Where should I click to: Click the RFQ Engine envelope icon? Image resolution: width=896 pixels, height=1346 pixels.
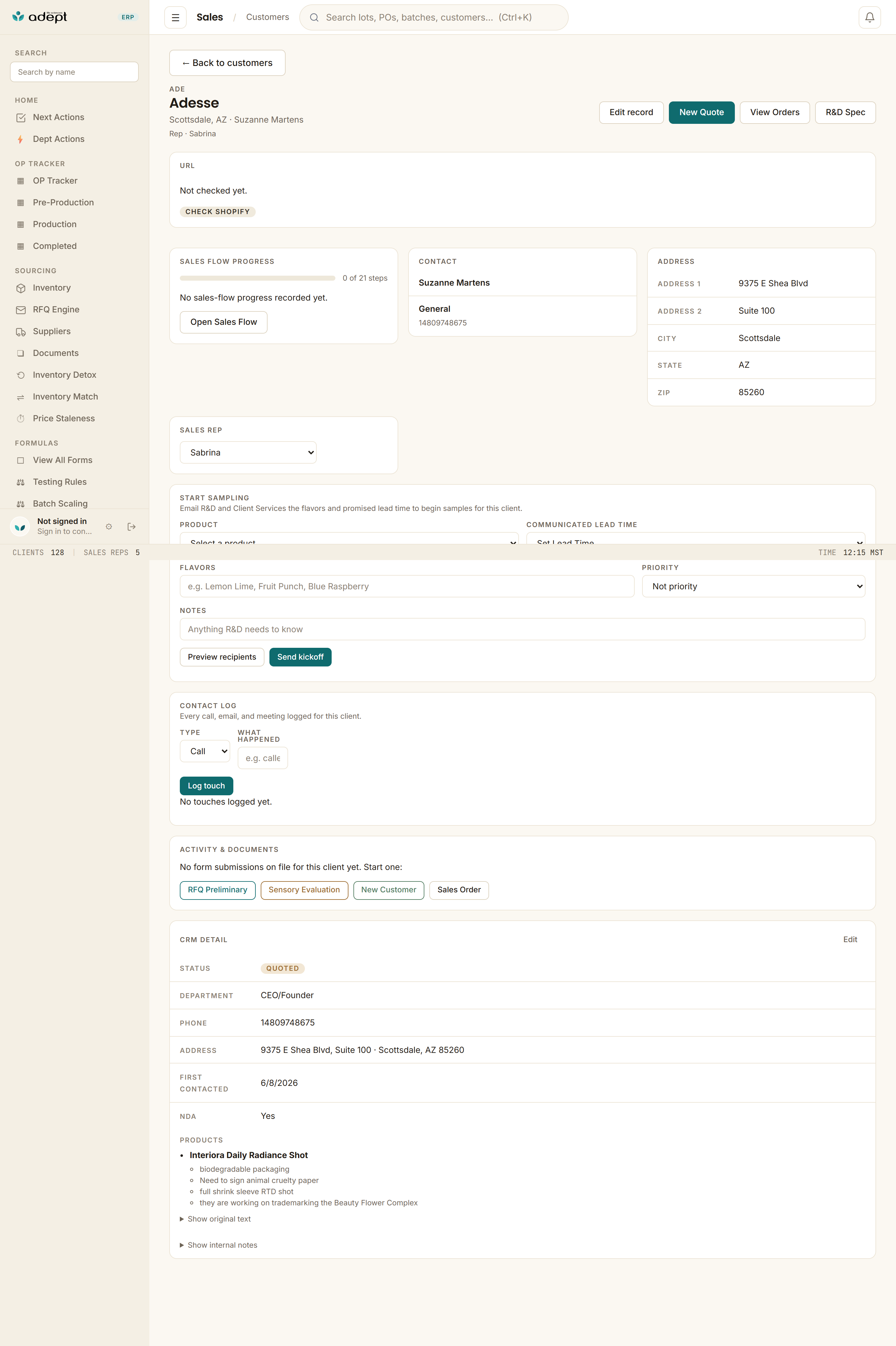(21, 310)
